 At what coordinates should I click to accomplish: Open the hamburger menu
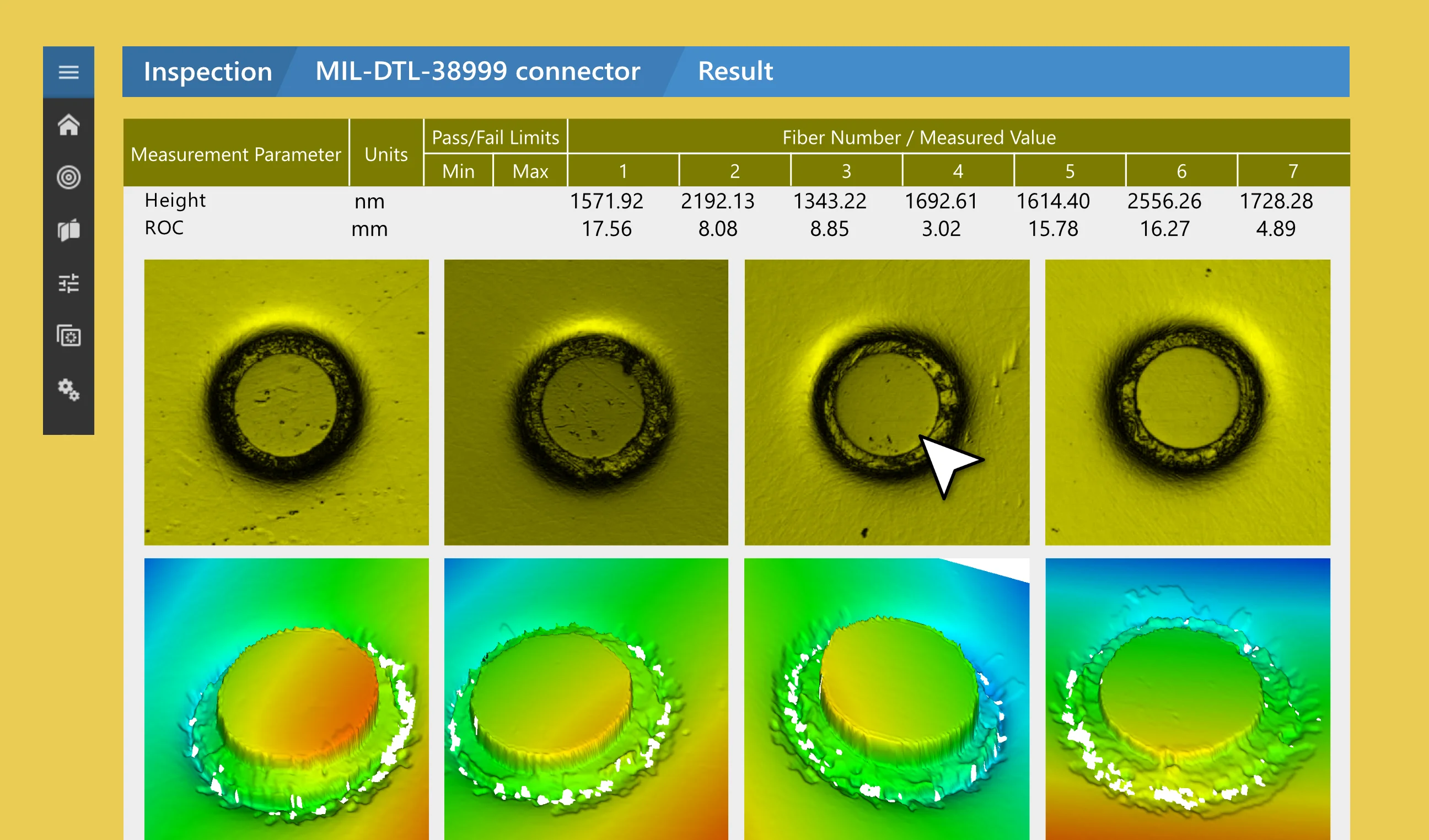coord(68,72)
